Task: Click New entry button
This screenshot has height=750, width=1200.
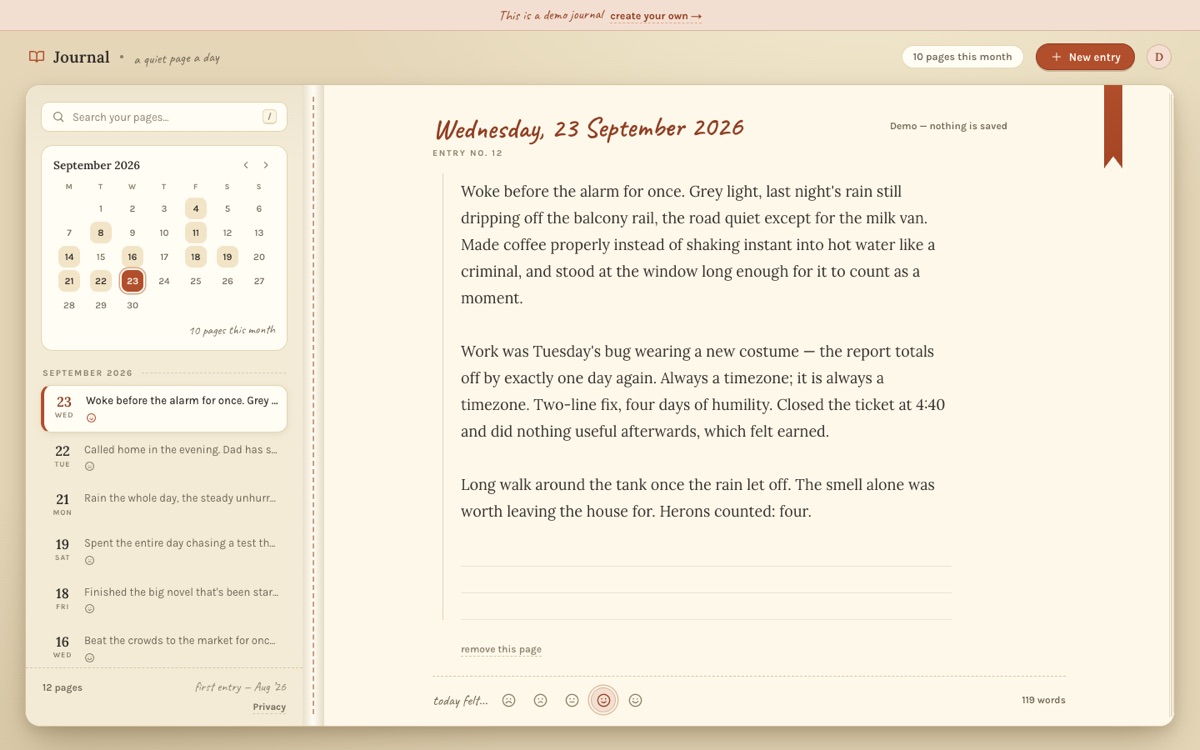Action: click(1085, 57)
